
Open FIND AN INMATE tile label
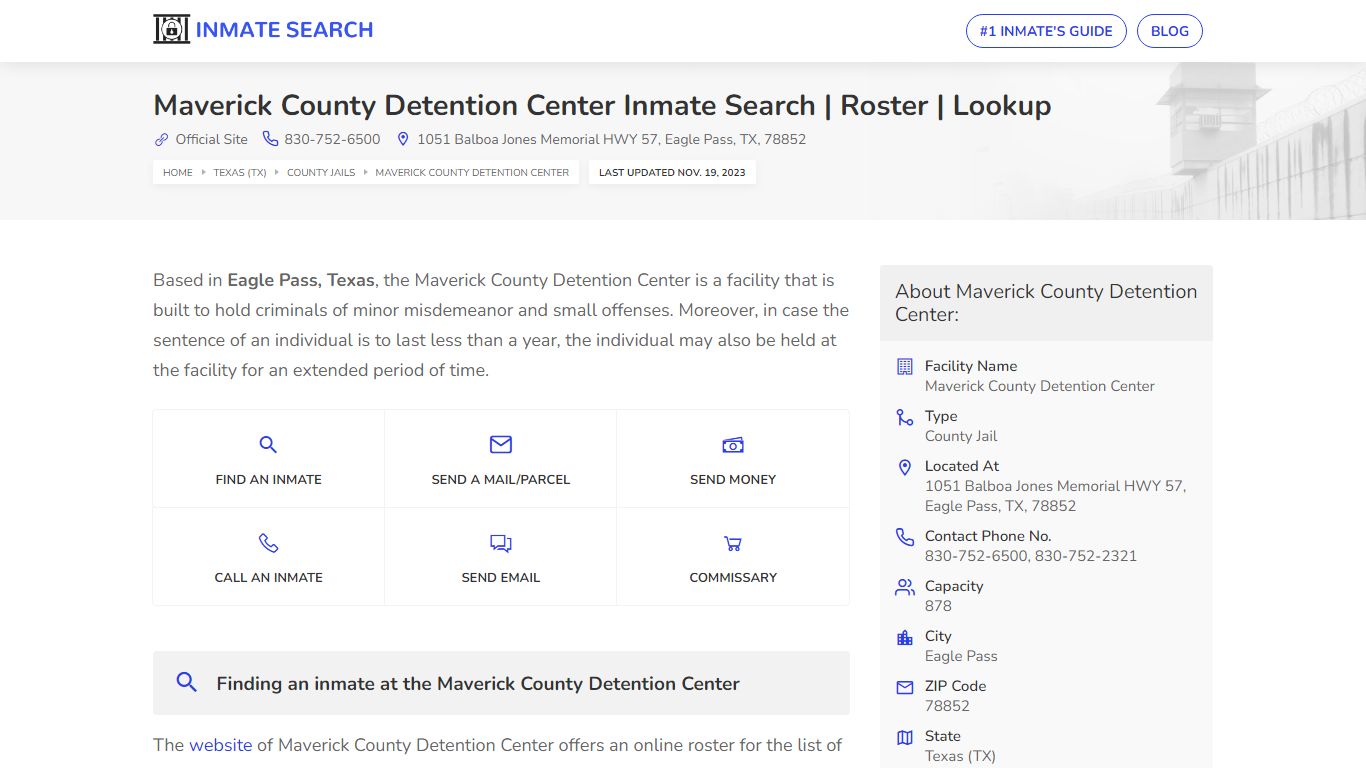pos(269,480)
